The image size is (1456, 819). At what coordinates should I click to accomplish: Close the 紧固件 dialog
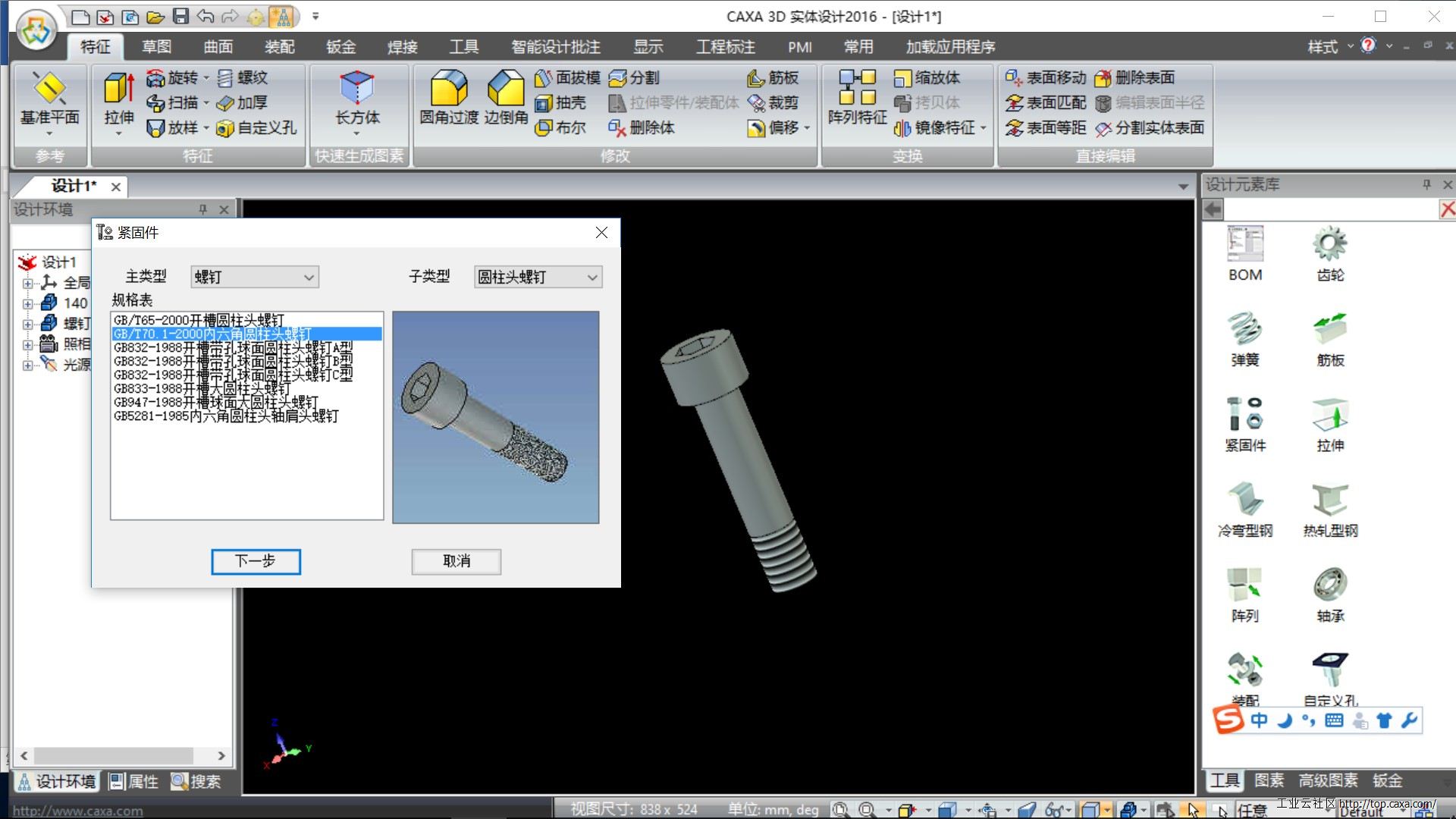coord(601,233)
